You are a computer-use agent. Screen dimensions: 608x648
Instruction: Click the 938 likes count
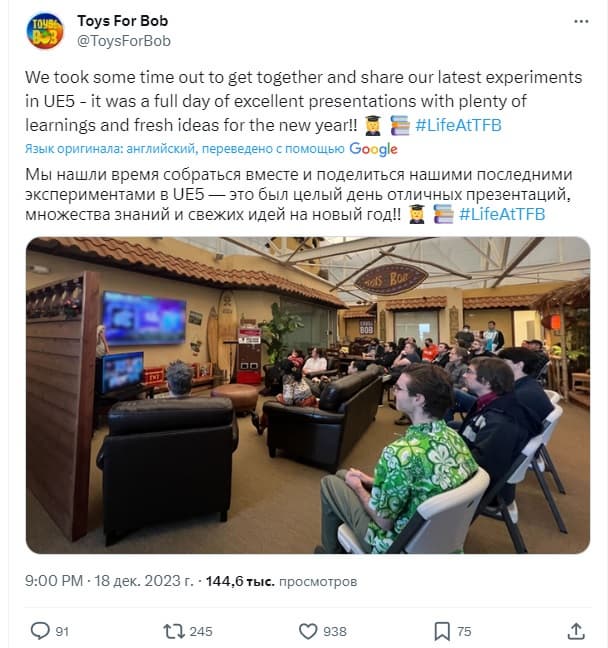[x=335, y=631]
